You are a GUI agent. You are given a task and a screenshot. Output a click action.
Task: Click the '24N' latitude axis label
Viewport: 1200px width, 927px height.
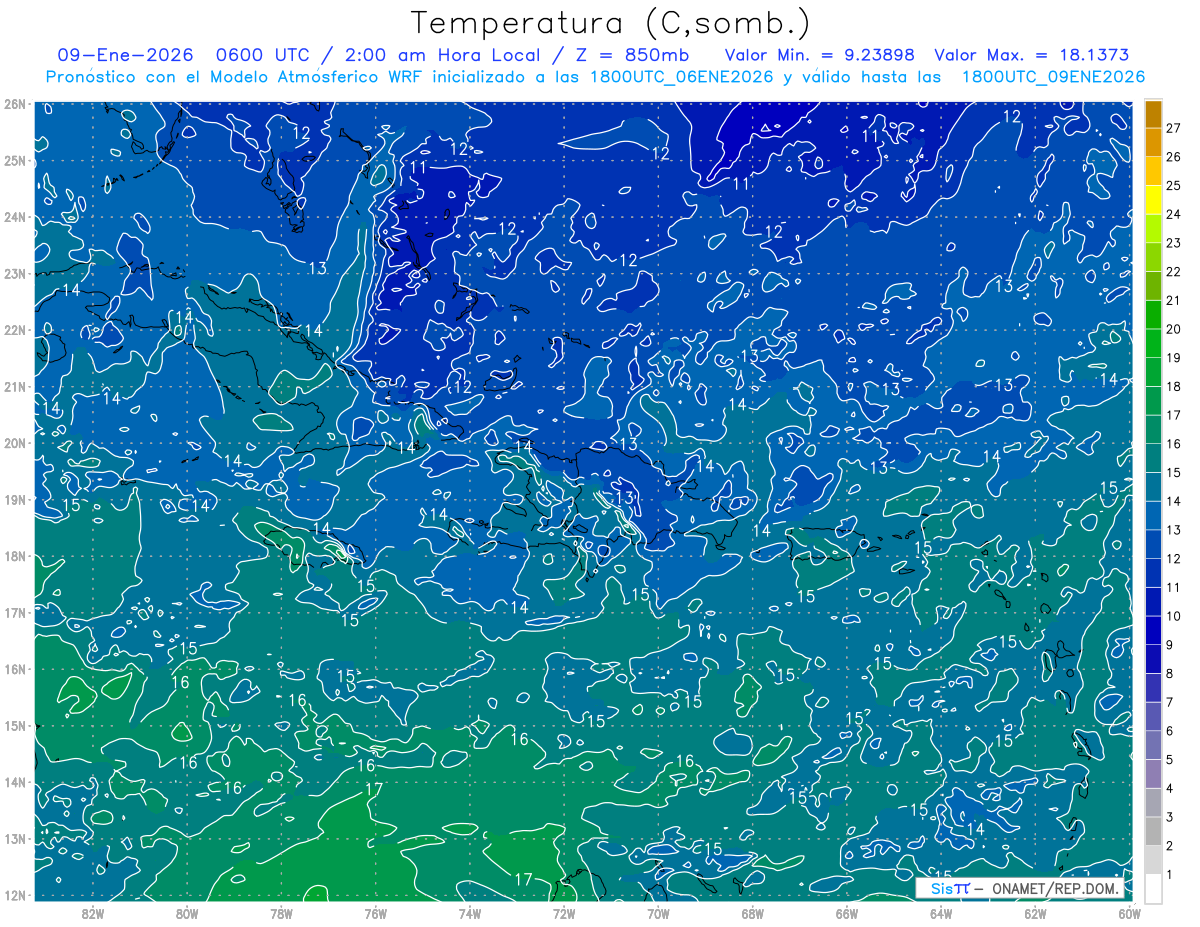pyautogui.click(x=14, y=217)
